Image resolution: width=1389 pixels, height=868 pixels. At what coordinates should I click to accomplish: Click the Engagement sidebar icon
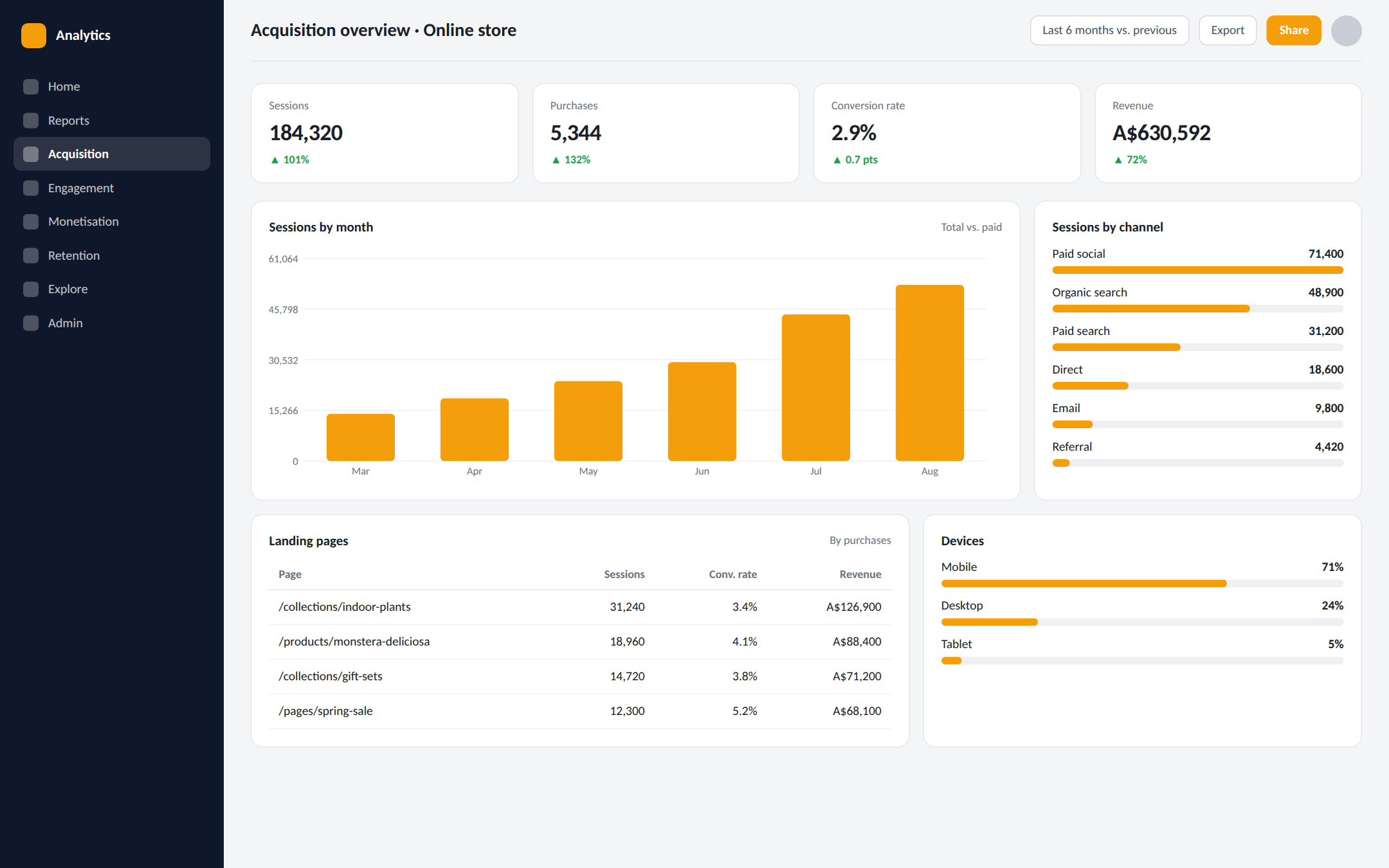[31, 188]
